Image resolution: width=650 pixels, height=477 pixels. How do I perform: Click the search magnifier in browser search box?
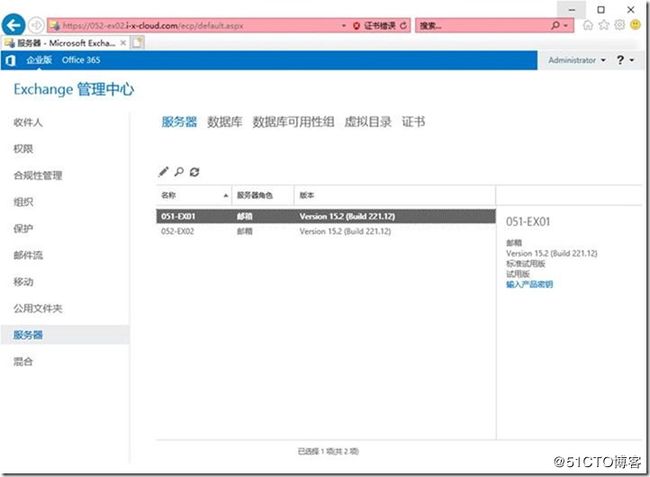tap(555, 25)
